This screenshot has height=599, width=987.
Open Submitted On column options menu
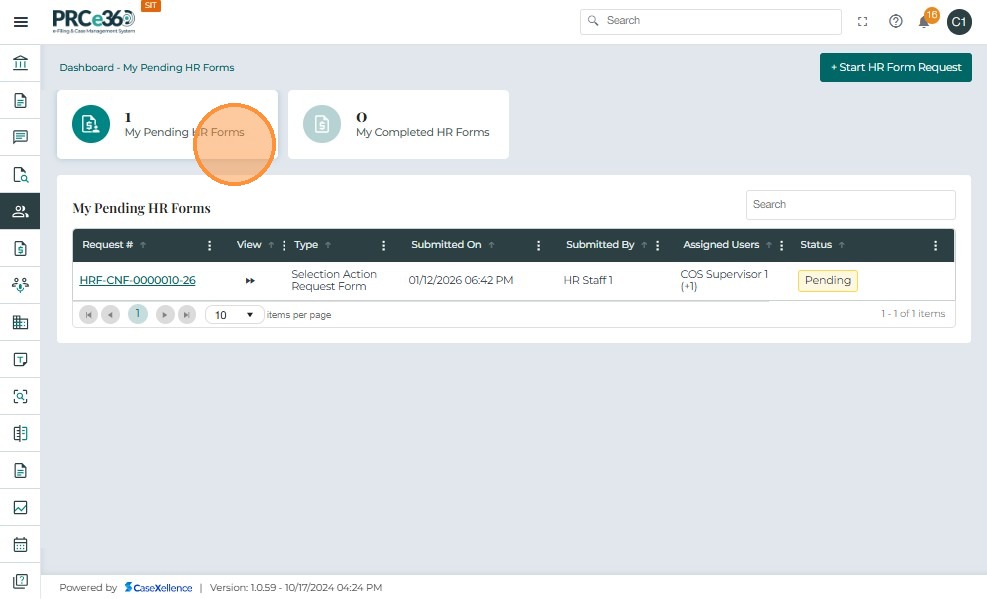(x=538, y=245)
